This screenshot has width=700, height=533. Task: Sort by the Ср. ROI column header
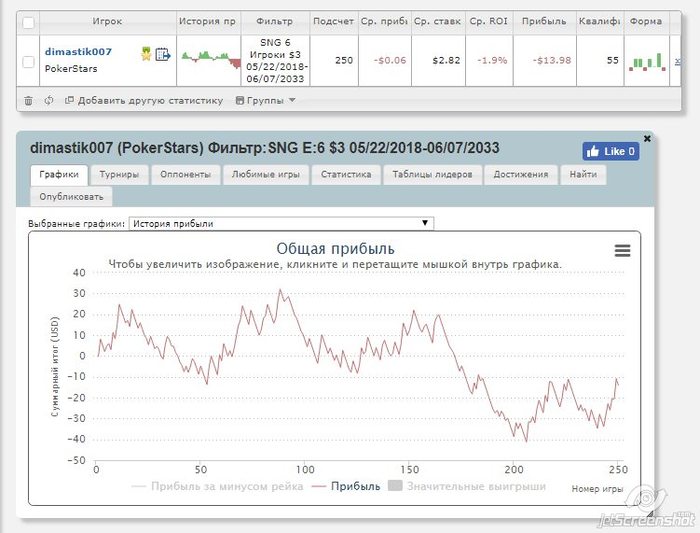[x=488, y=21]
